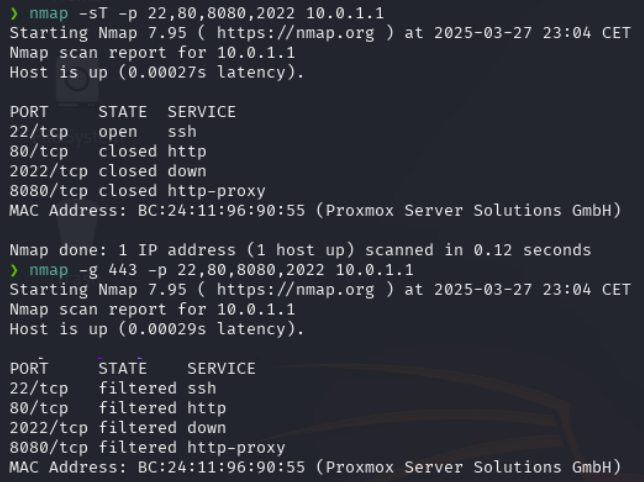Screen dimensions: 644x482
Task: Click the first table's STATE header
Action: (x=122, y=112)
